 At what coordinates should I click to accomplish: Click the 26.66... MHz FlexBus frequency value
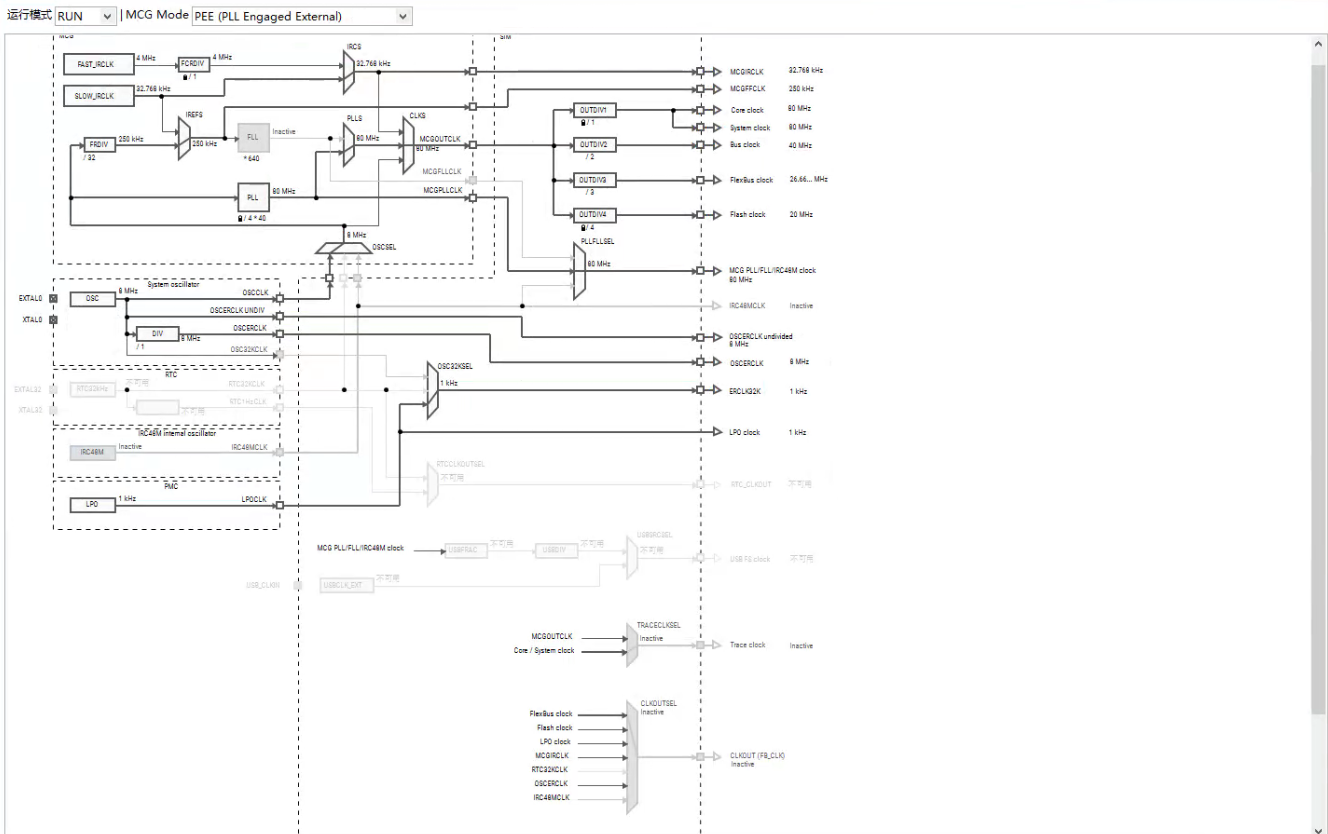point(808,180)
